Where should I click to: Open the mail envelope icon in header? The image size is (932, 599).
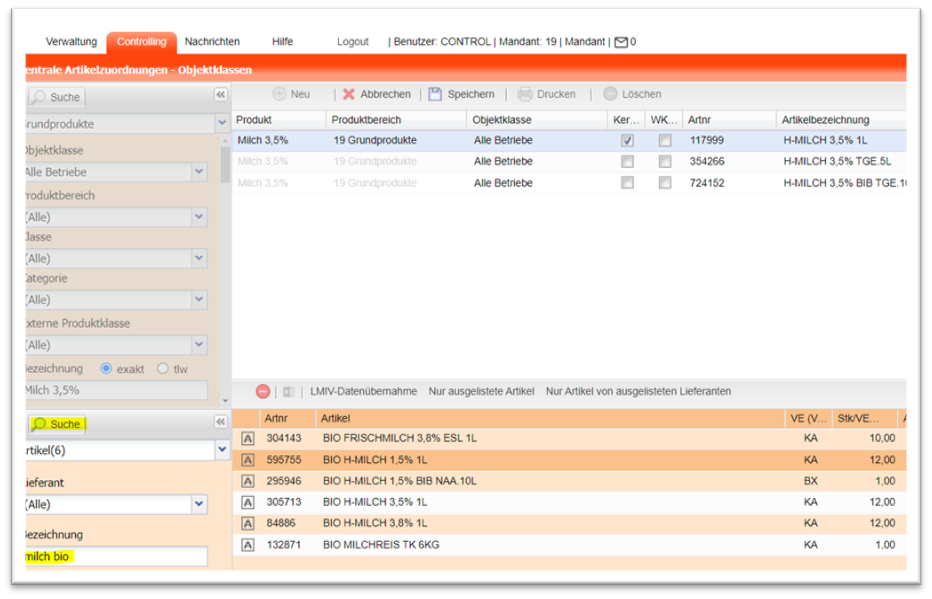621,42
